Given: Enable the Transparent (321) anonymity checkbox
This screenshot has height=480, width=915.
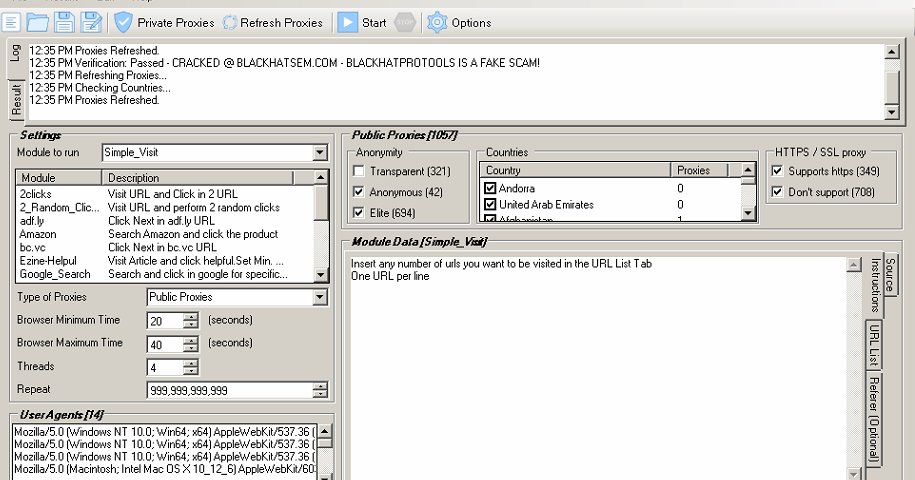Looking at the screenshot, I should pos(359,171).
